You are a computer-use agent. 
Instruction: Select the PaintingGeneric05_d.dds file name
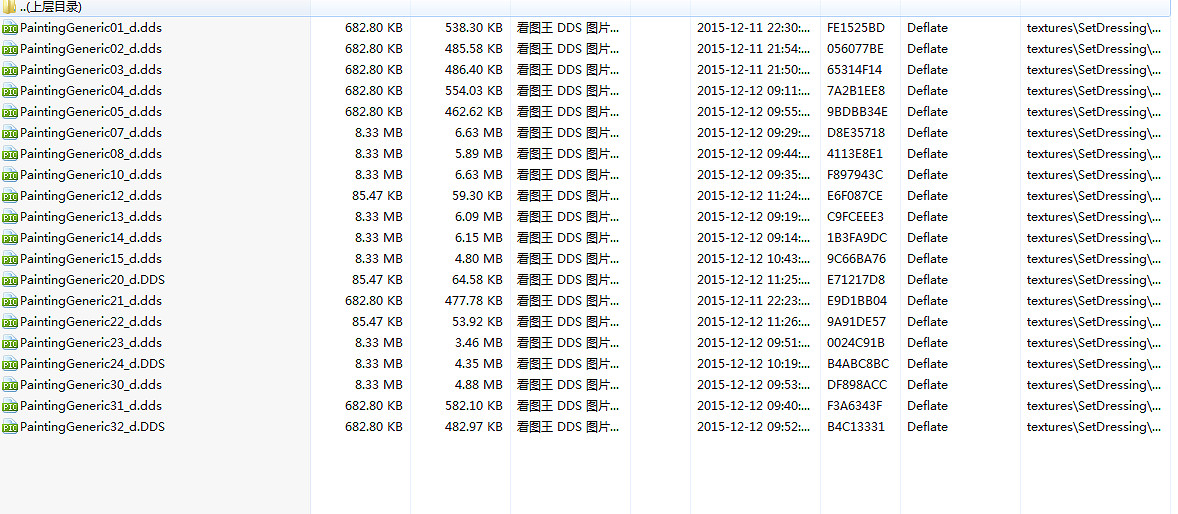[91, 112]
